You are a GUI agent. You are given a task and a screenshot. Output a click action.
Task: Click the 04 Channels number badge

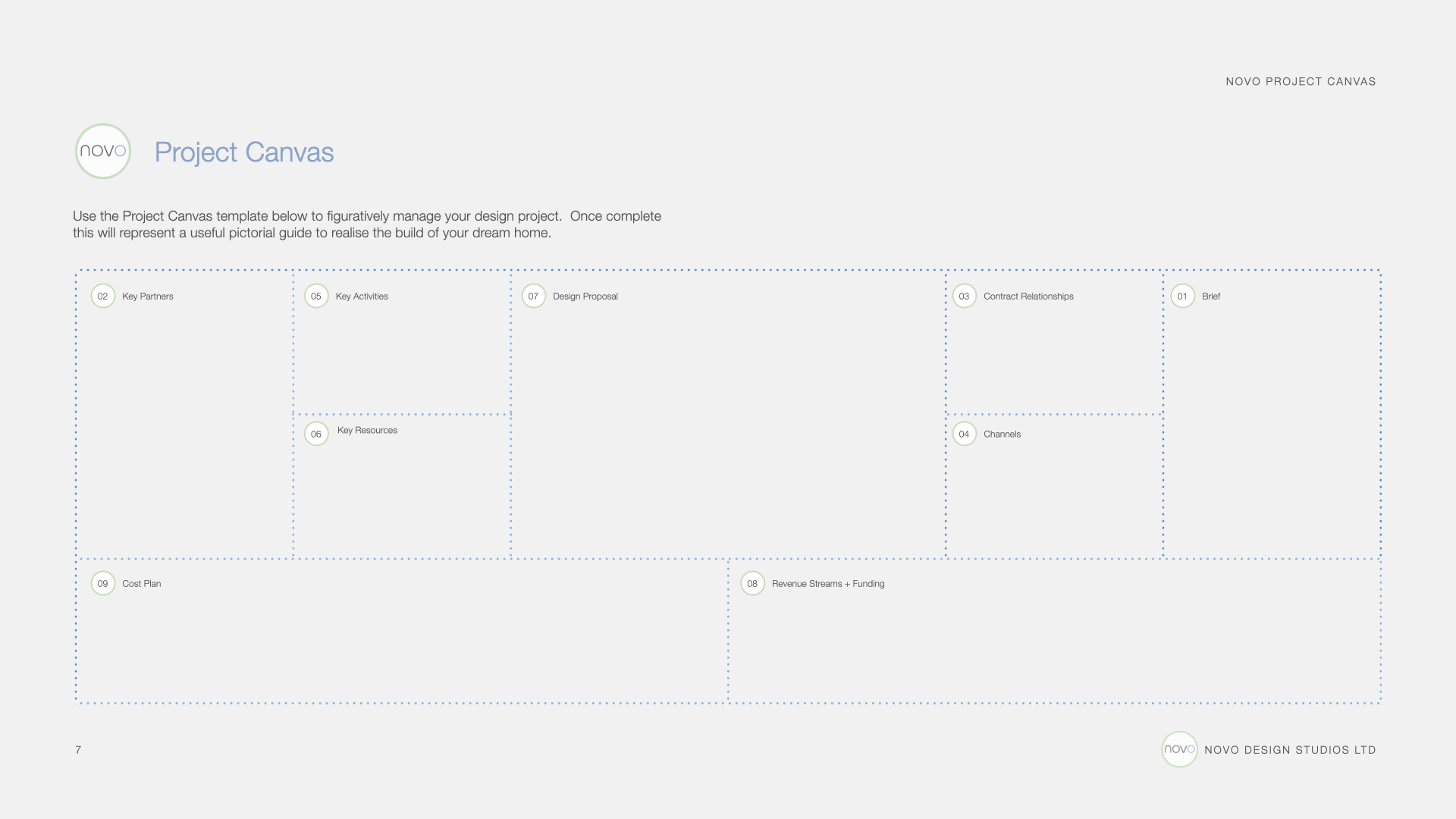tap(964, 435)
